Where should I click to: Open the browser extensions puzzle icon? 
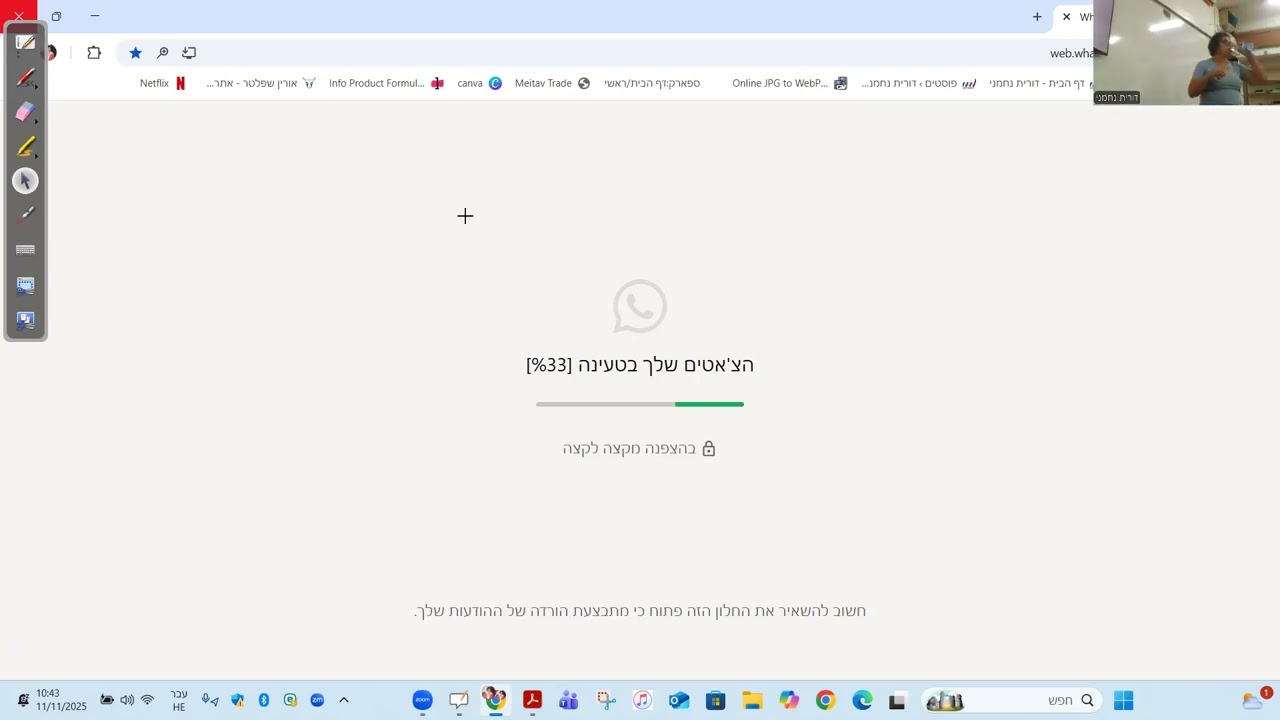click(94, 53)
